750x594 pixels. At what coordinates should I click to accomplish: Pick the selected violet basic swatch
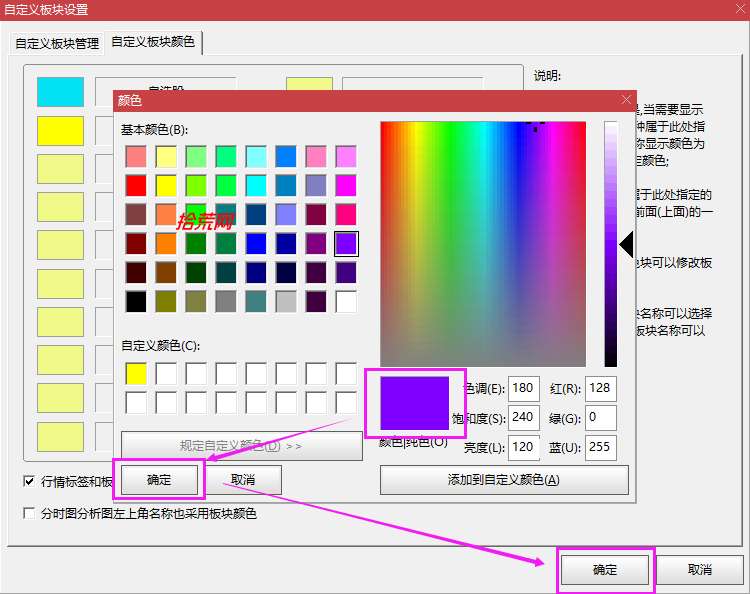point(346,244)
